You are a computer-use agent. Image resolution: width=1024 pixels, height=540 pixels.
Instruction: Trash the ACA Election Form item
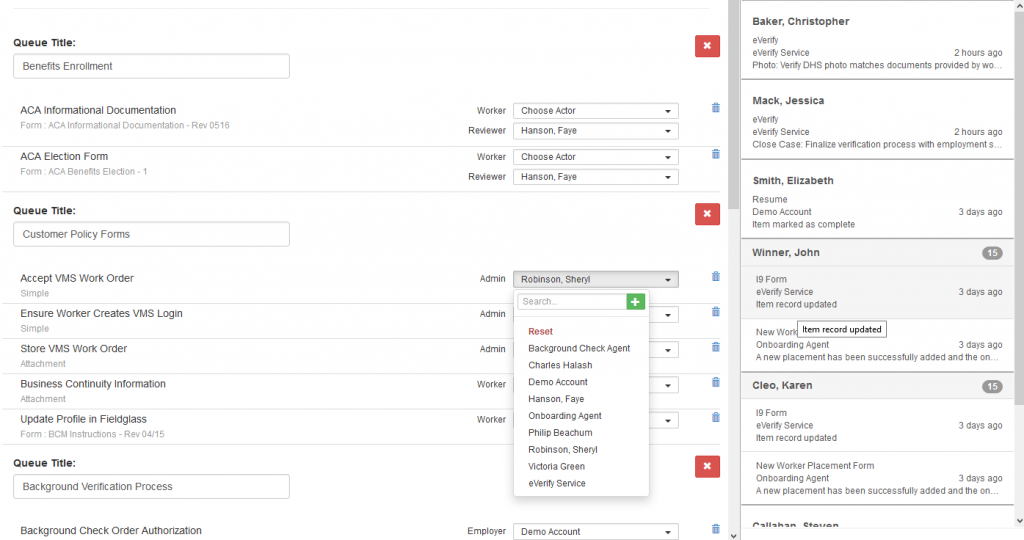pos(715,154)
